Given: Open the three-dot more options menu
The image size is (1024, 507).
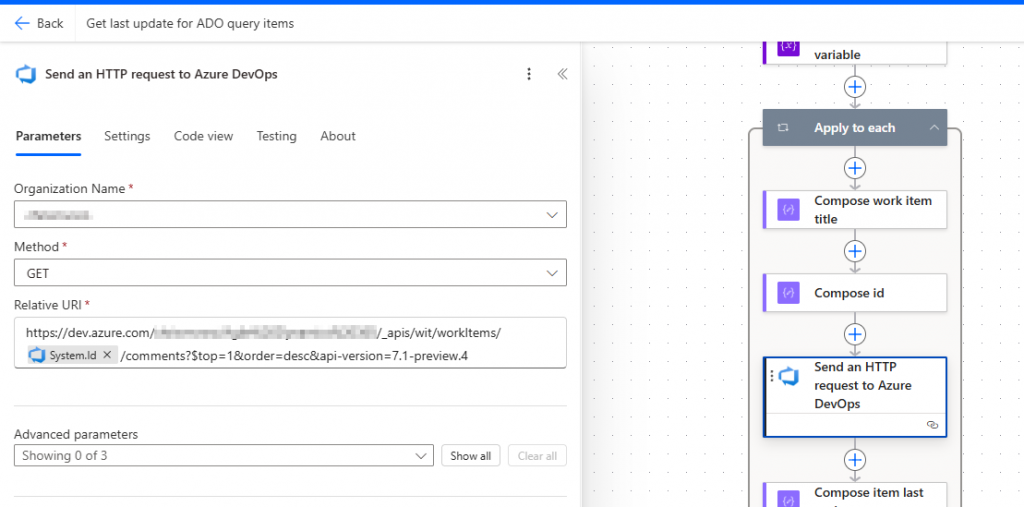Looking at the screenshot, I should click(529, 74).
